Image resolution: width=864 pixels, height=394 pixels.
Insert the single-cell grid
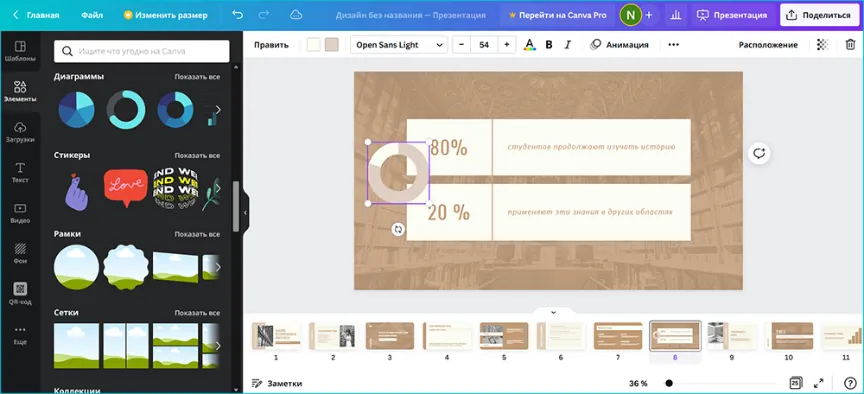point(77,346)
